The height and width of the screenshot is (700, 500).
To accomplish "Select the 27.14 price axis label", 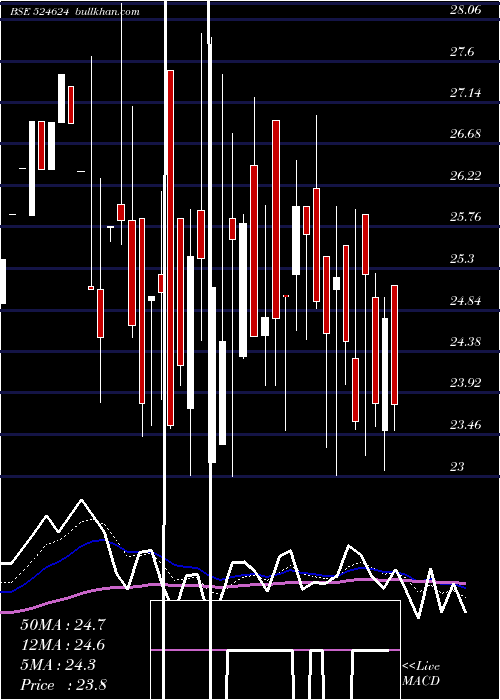I will (x=466, y=93).
